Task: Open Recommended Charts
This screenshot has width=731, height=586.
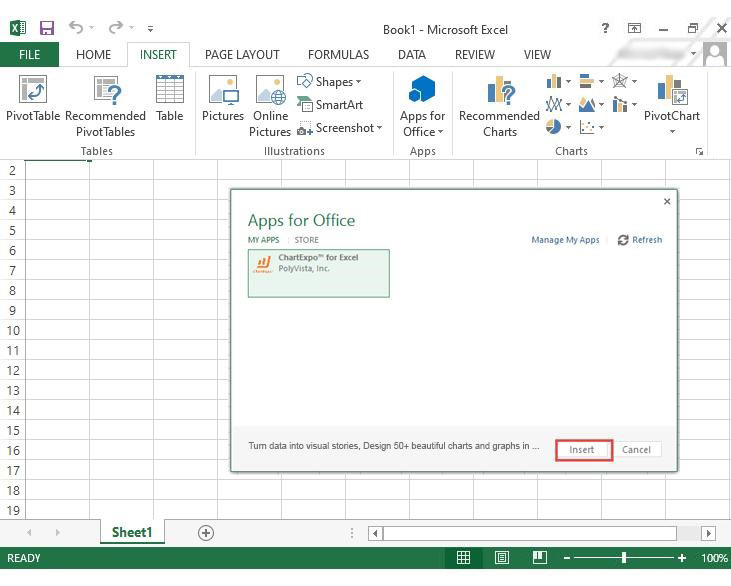Action: (x=499, y=106)
